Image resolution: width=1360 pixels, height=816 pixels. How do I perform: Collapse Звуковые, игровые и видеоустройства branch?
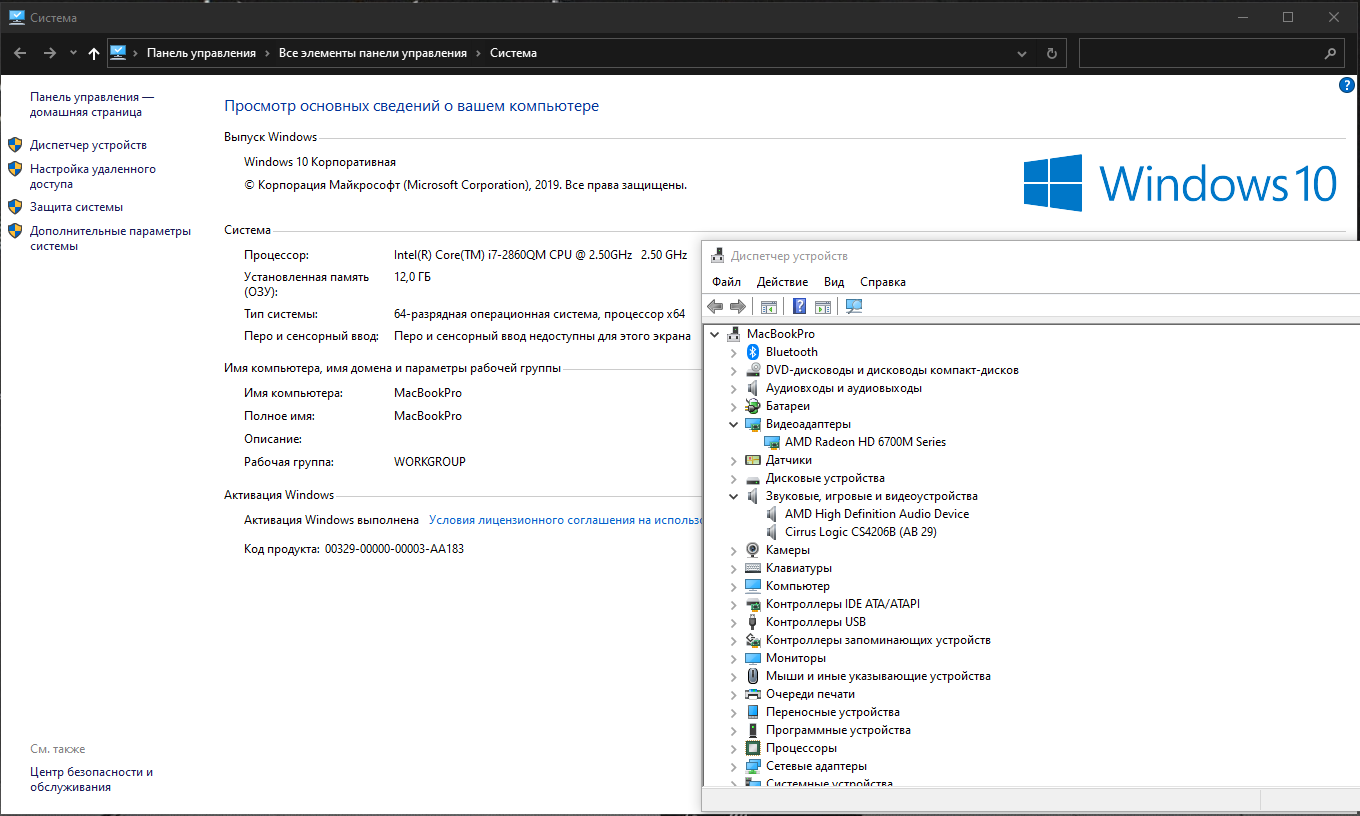[734, 496]
